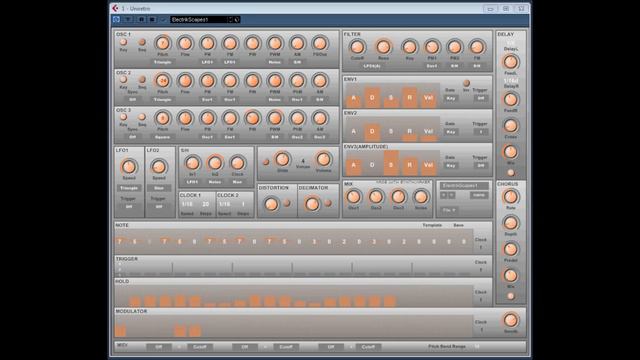Click the Chorus Rate knob
640x360 pixels.
tap(510, 197)
